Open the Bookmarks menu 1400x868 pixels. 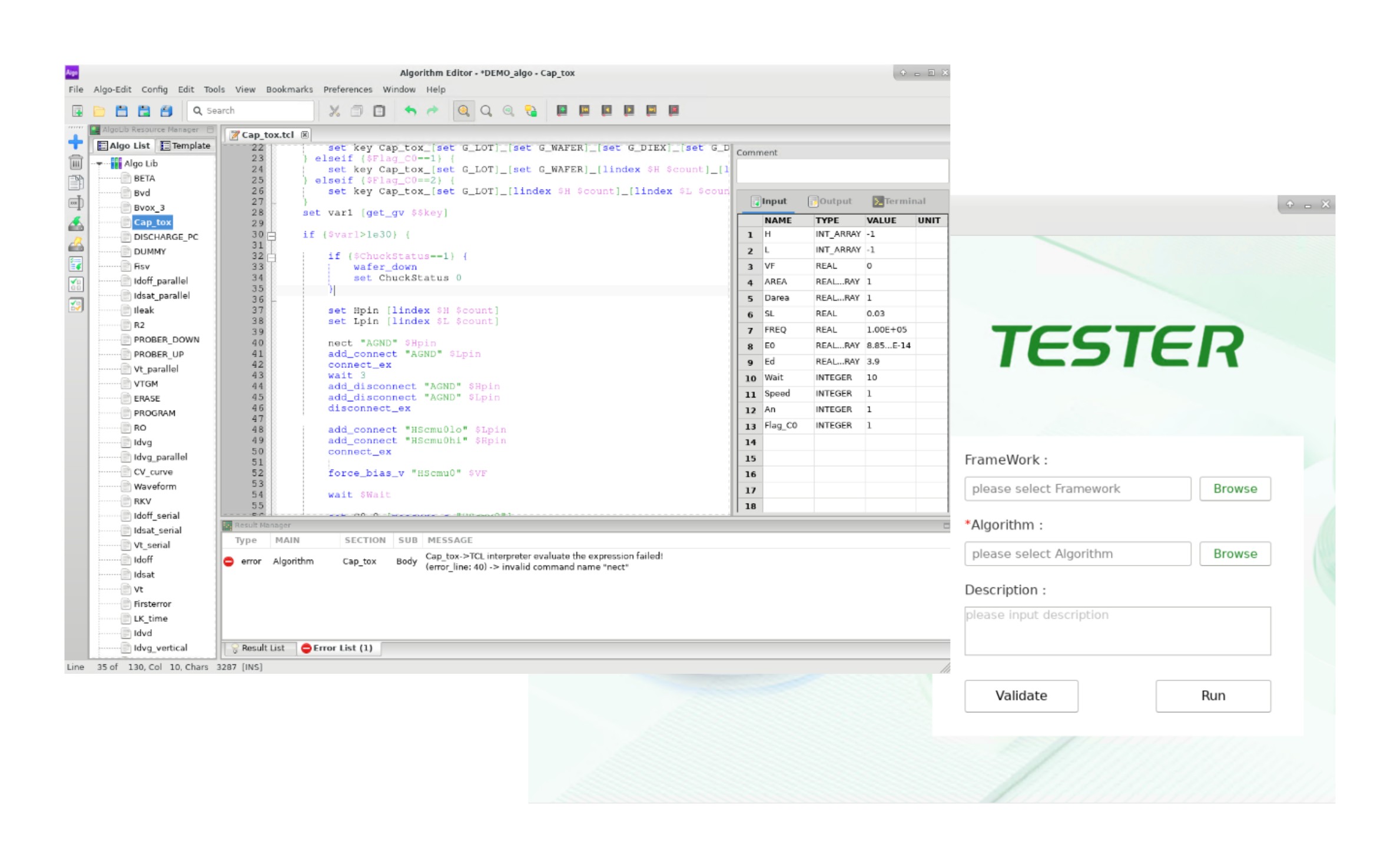click(289, 89)
